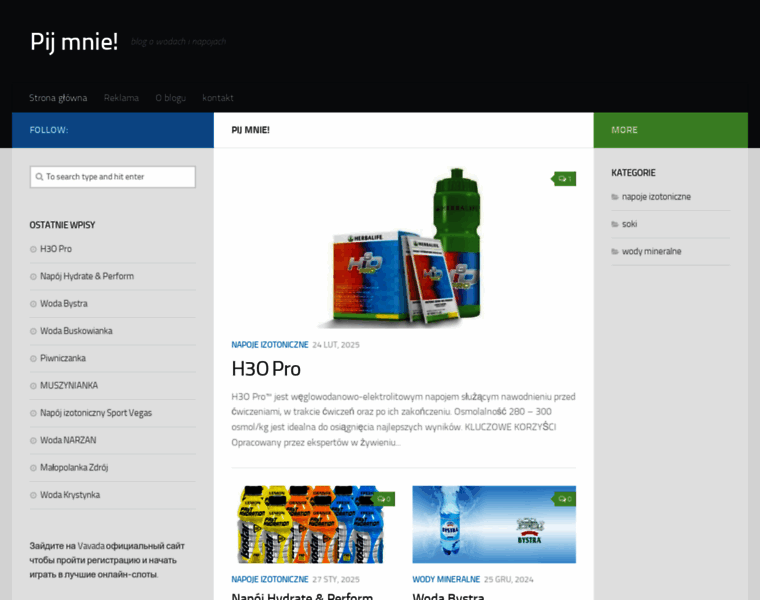
Task: Click NAPOJE IZOTONICZNE category above H3O Pro
Action: tap(269, 345)
